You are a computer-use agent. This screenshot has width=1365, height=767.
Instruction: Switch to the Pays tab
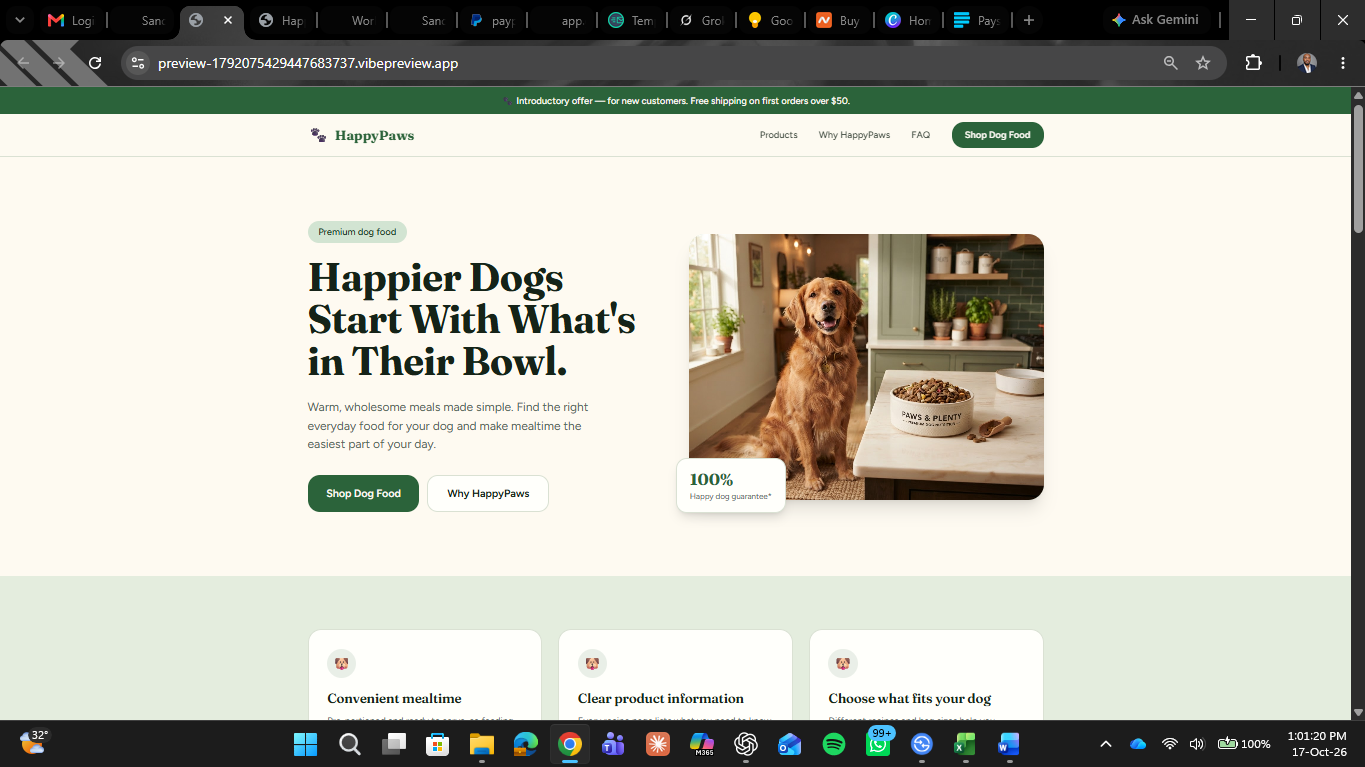pyautogui.click(x=977, y=20)
